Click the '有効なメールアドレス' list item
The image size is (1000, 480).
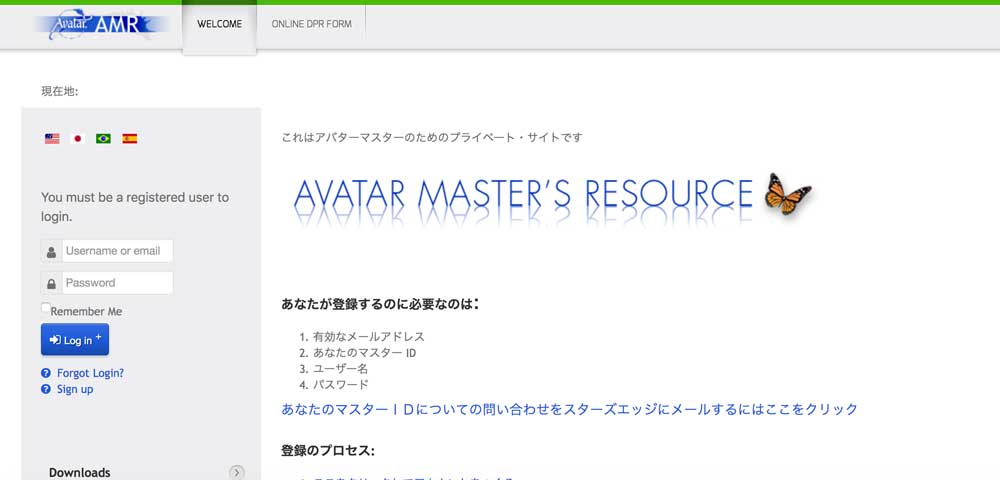coord(369,337)
